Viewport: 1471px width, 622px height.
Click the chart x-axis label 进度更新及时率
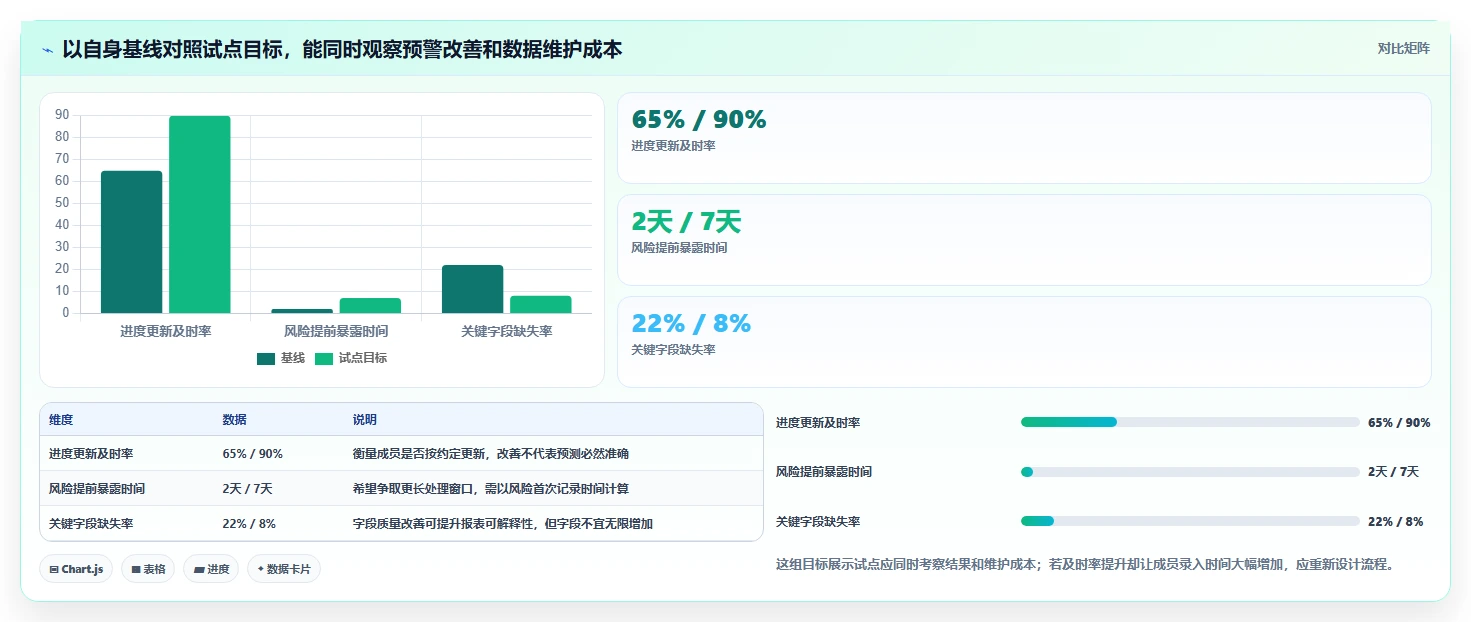point(165,331)
